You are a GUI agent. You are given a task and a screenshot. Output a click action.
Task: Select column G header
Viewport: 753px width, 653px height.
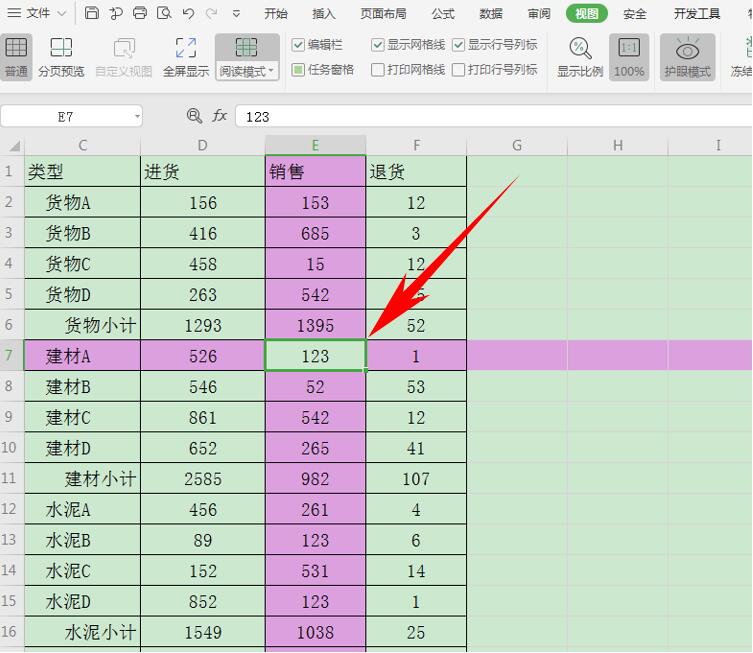pos(517,145)
